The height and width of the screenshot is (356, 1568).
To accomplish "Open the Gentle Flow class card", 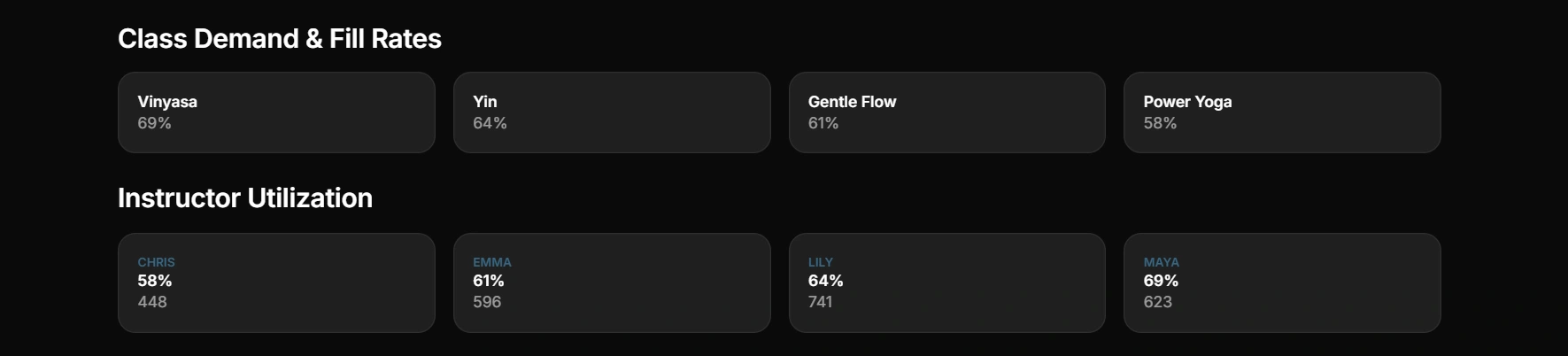I will click(946, 112).
